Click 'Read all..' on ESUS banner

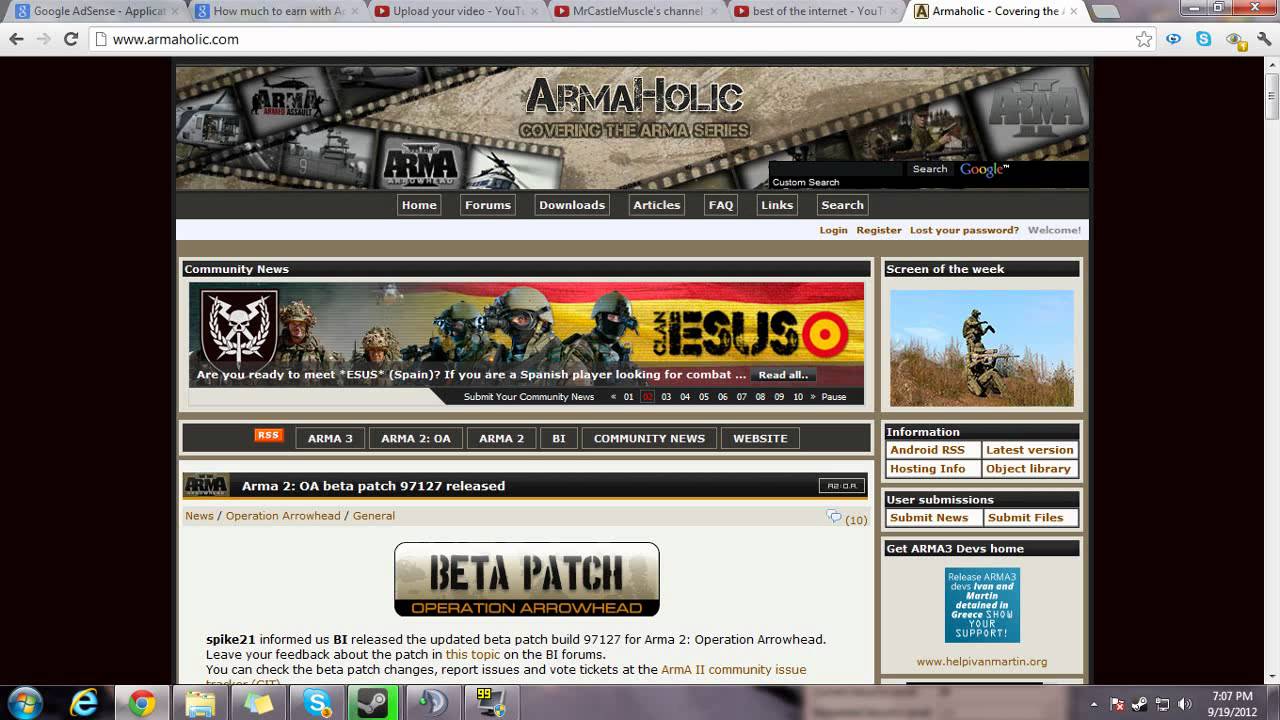(x=783, y=375)
